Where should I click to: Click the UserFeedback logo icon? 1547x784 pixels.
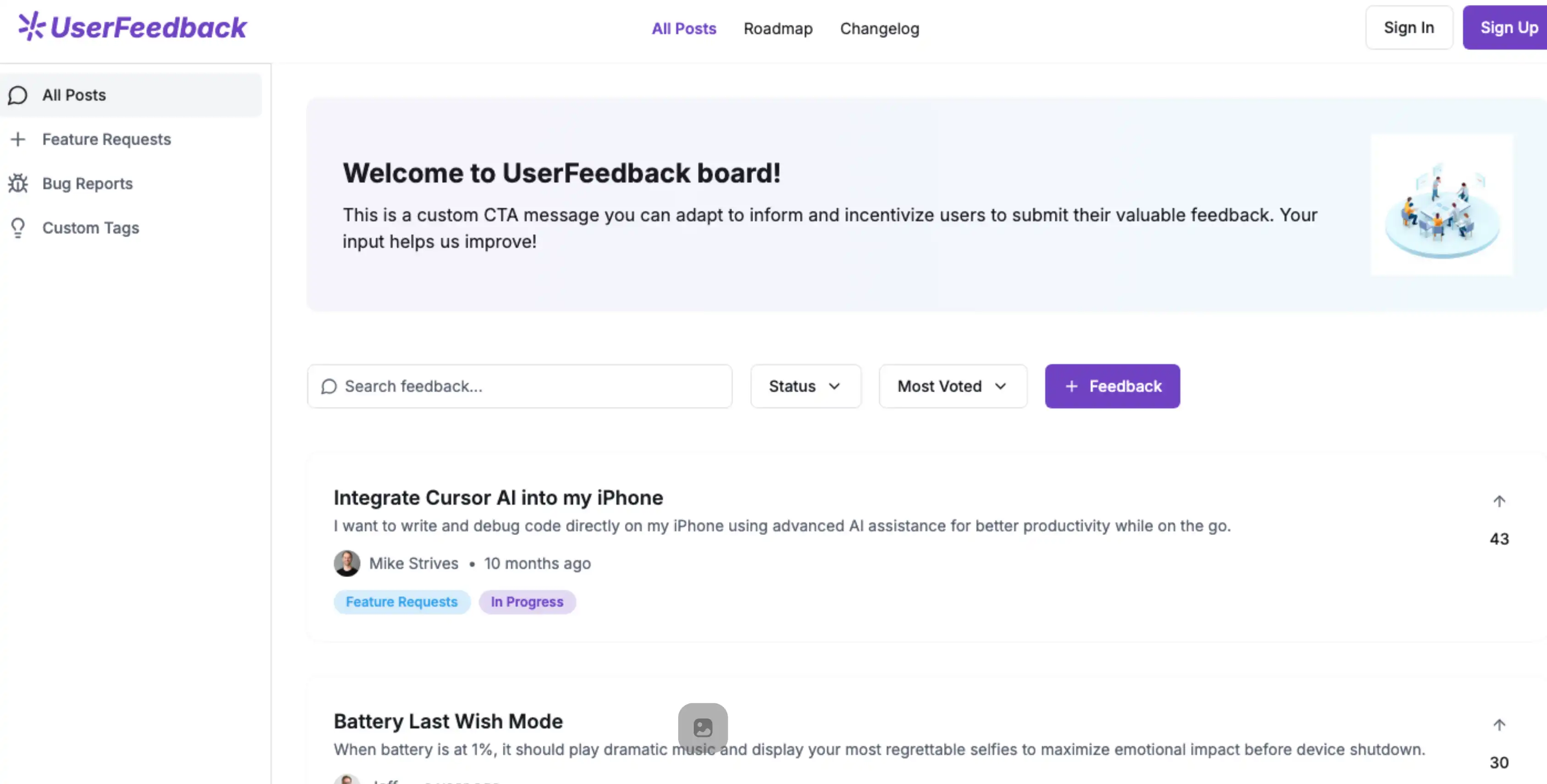point(31,27)
